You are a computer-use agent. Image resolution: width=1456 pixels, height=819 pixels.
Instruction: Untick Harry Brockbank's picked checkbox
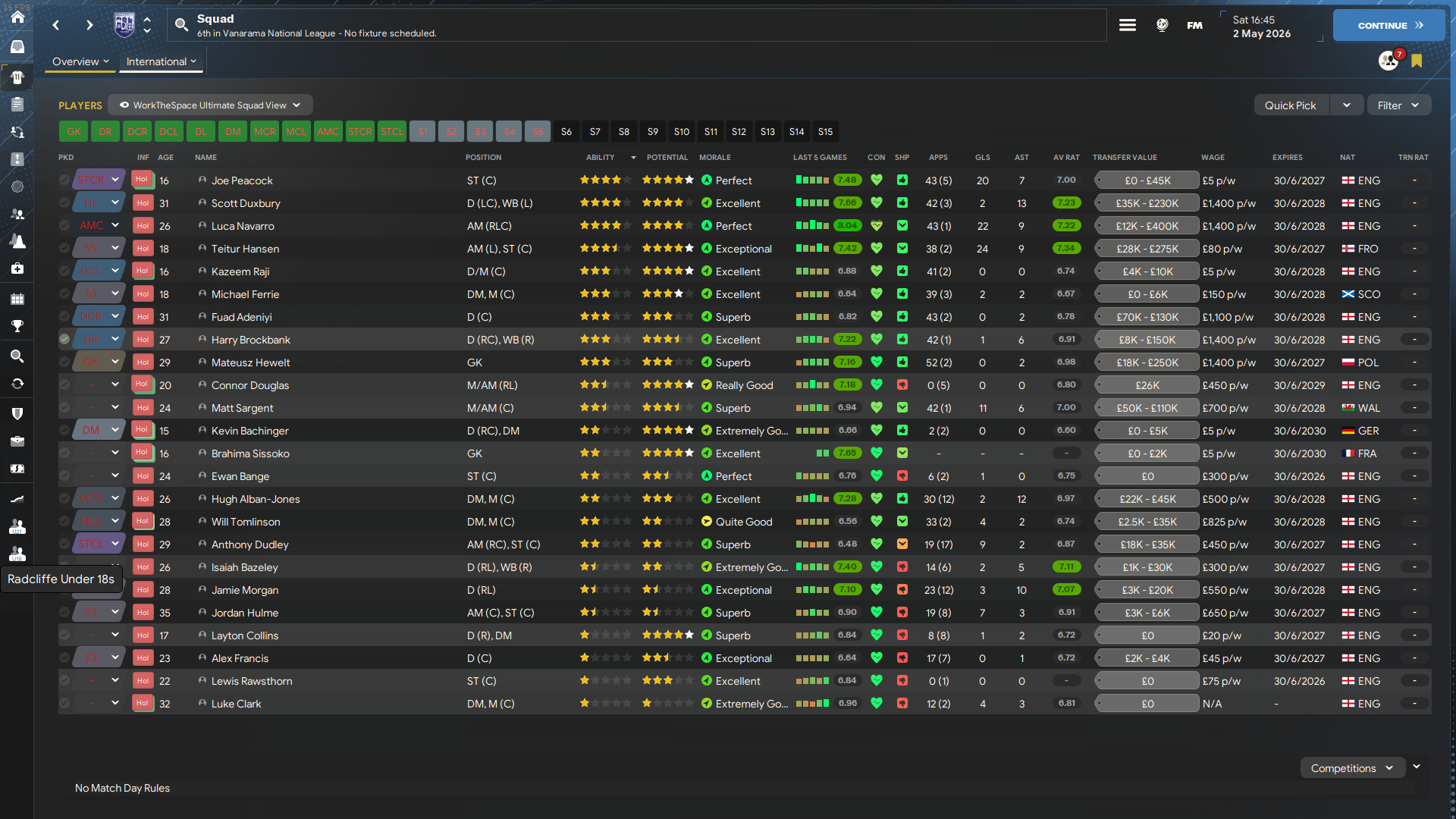[64, 340]
